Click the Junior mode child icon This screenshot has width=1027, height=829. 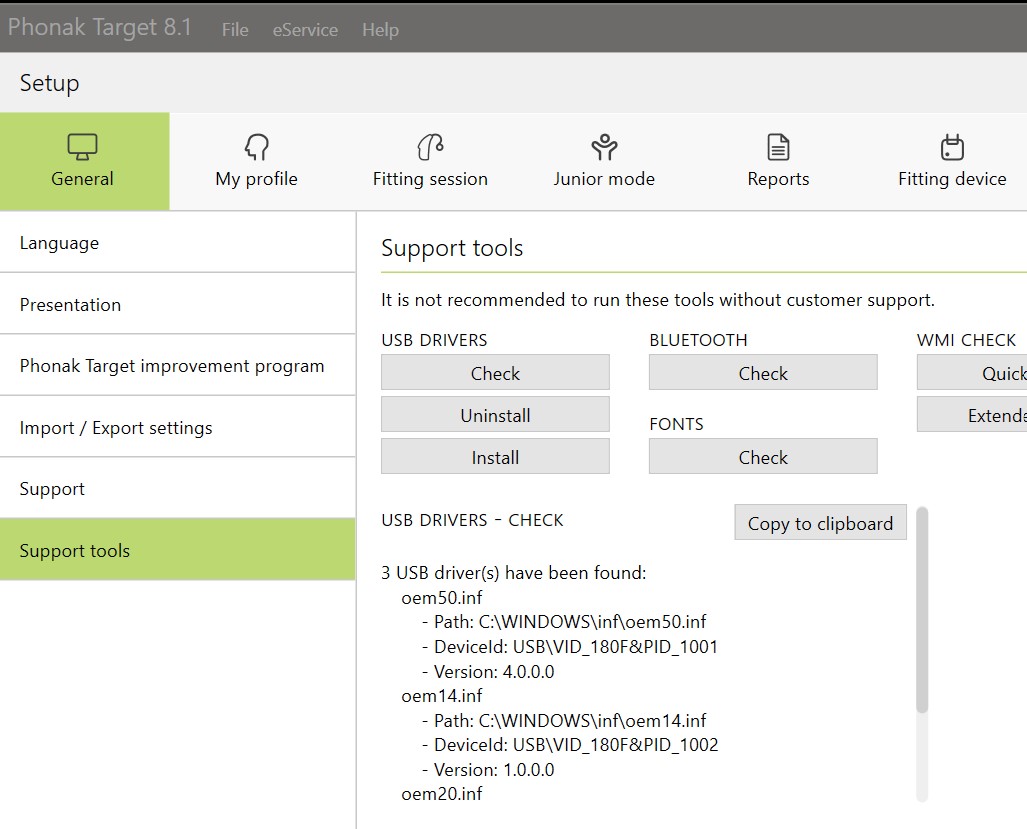click(604, 147)
